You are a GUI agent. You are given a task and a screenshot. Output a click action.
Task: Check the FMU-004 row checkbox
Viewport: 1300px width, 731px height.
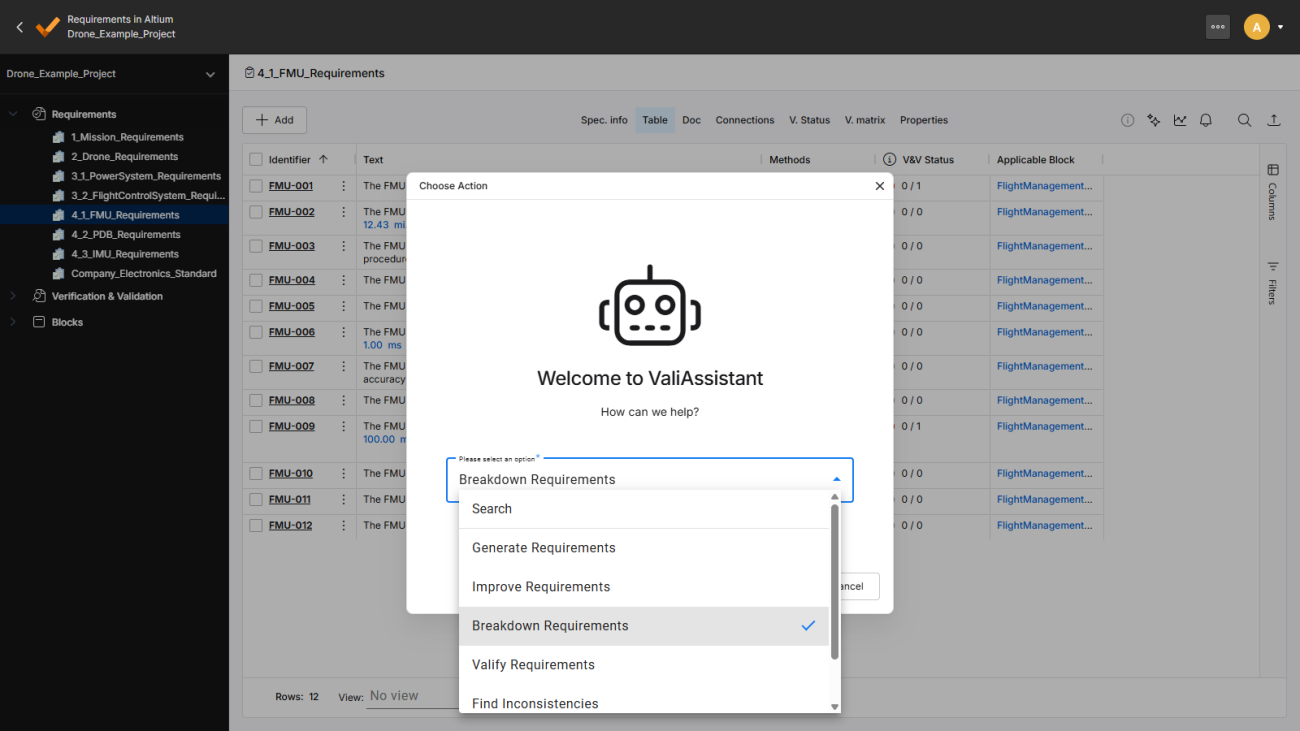[256, 280]
